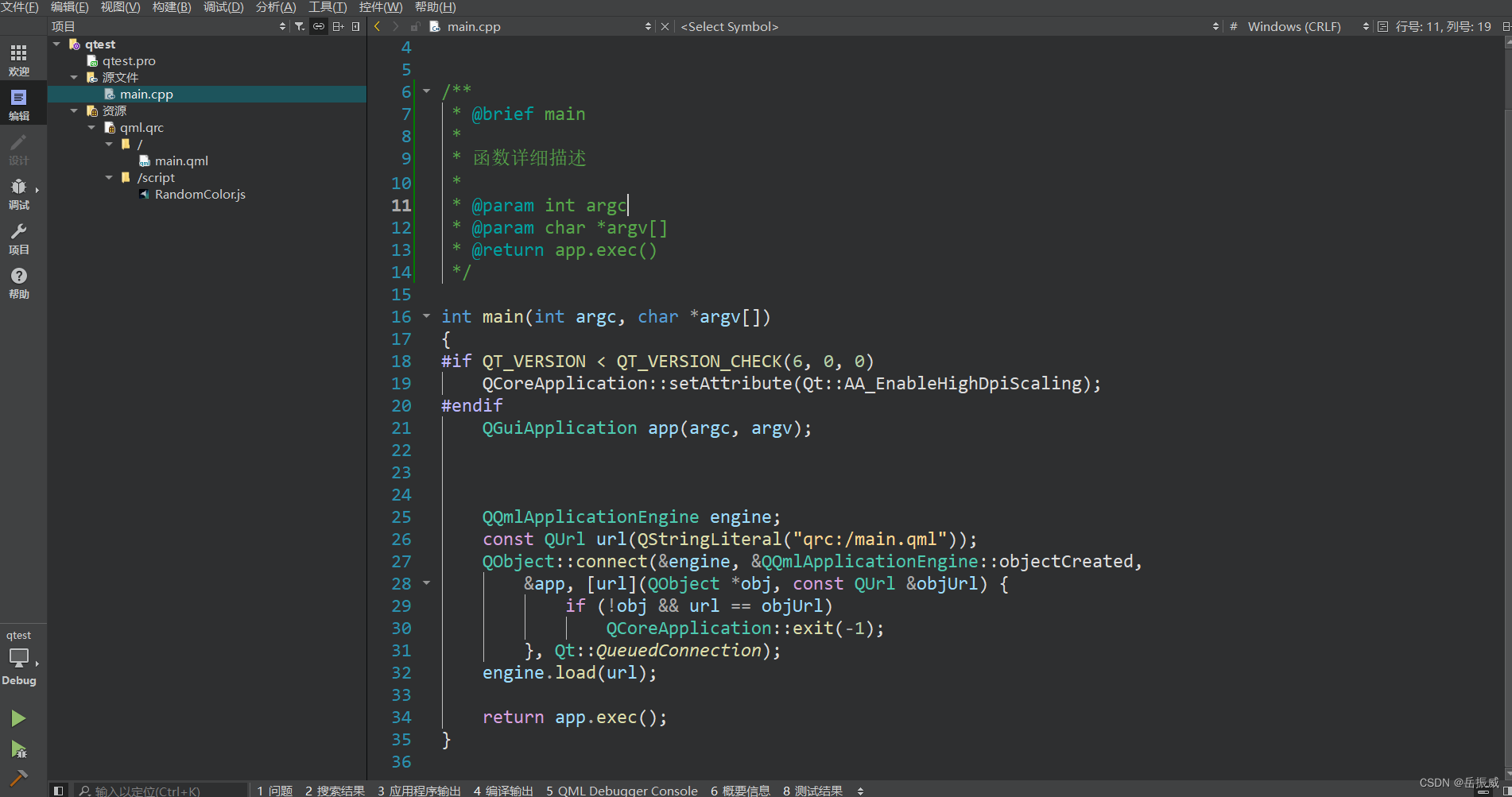Screen dimensions: 1512x797
Task: Run the project with green play button
Action: click(x=18, y=718)
